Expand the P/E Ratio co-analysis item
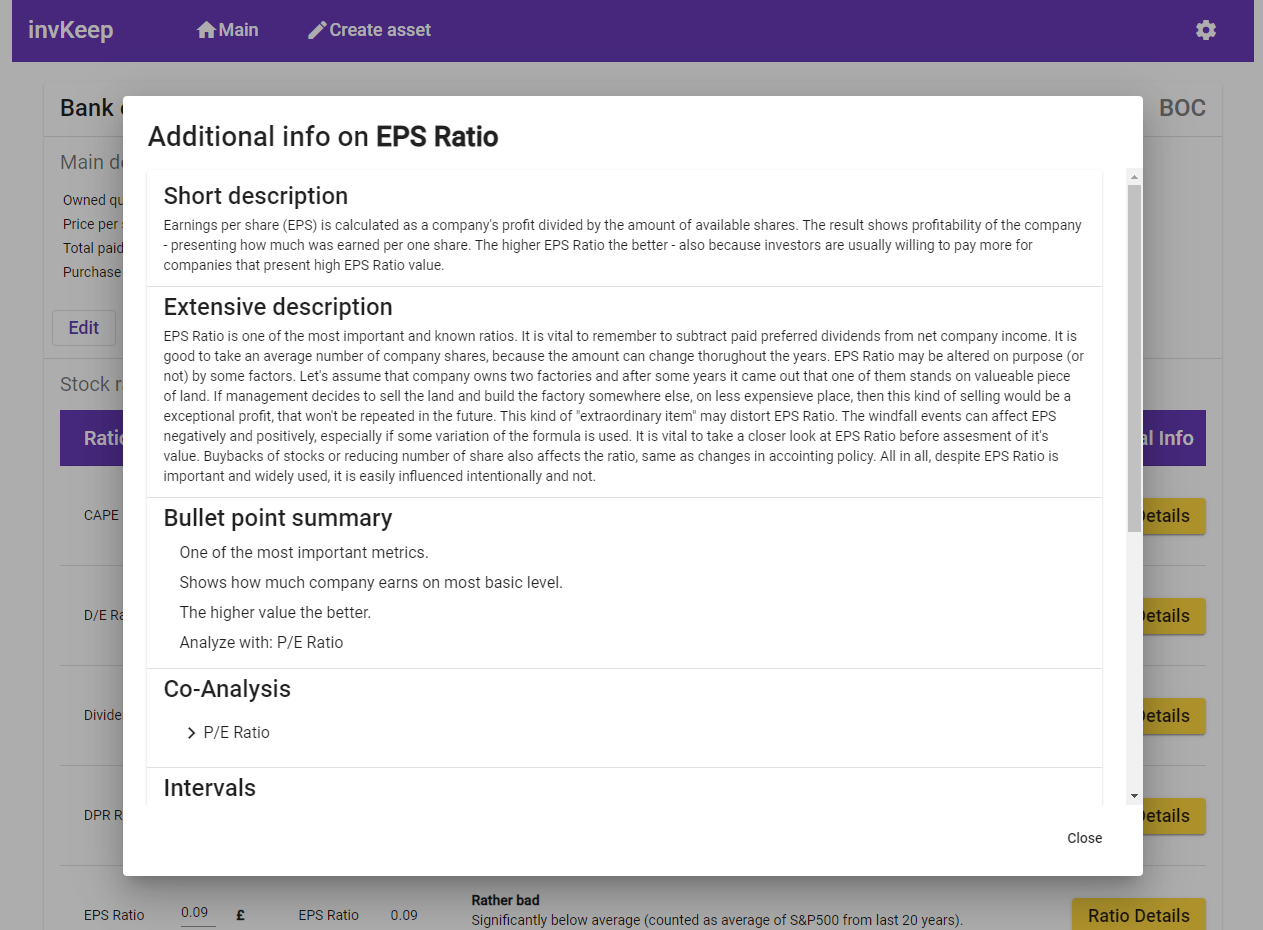This screenshot has height=930, width=1263. pos(228,732)
